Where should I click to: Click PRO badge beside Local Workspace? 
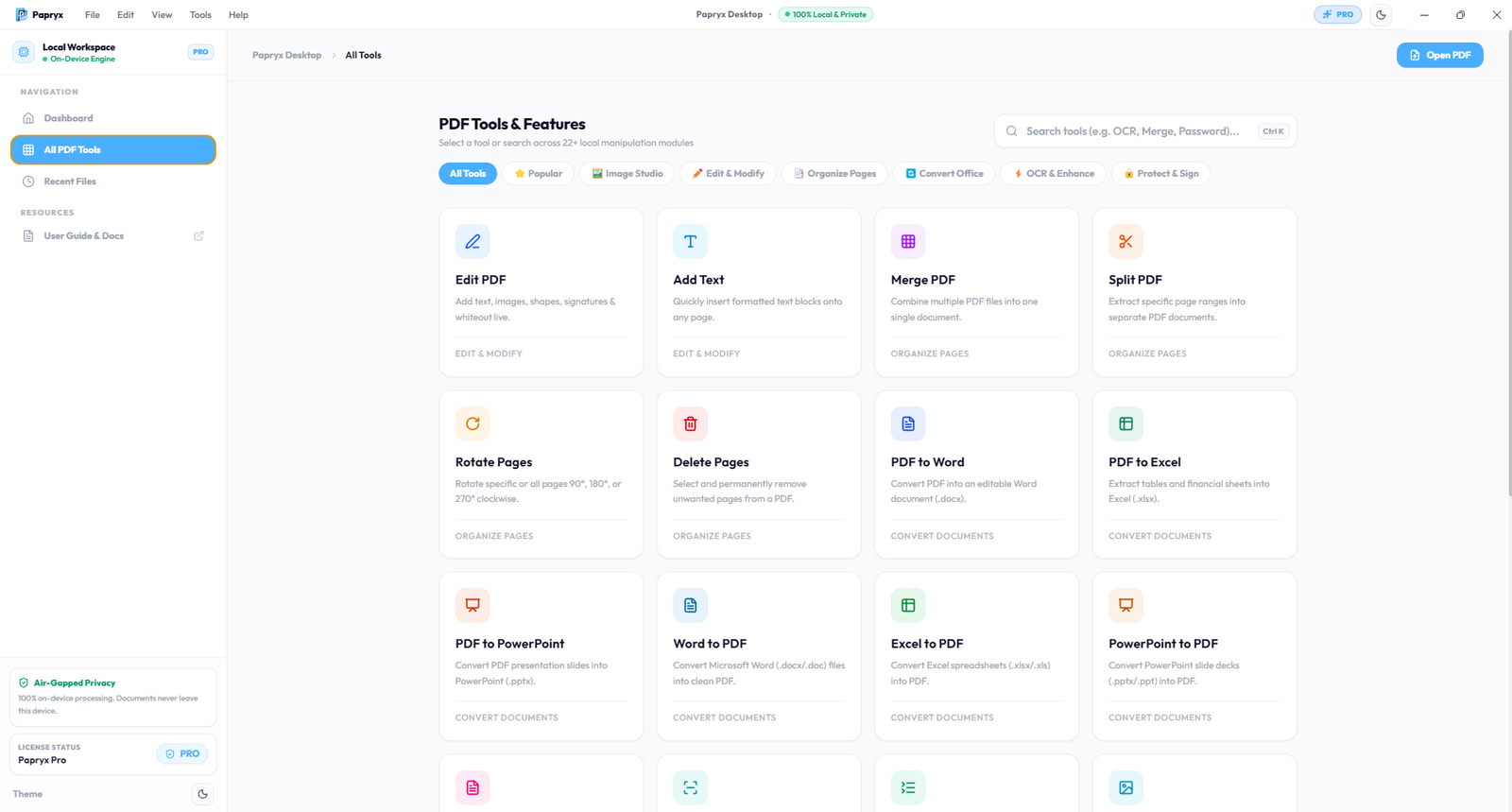[200, 52]
